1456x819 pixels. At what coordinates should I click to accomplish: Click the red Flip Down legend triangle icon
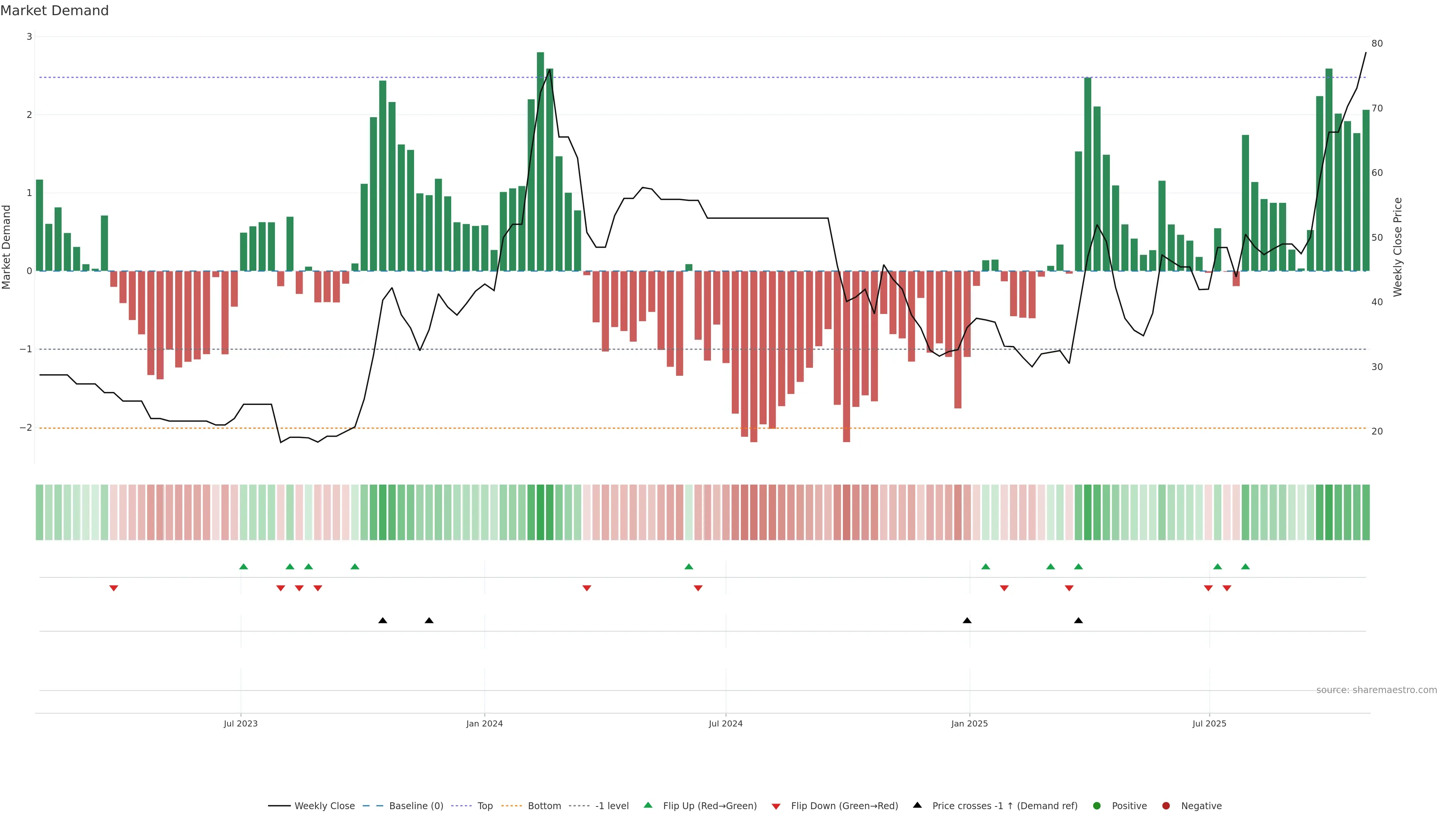point(776,806)
